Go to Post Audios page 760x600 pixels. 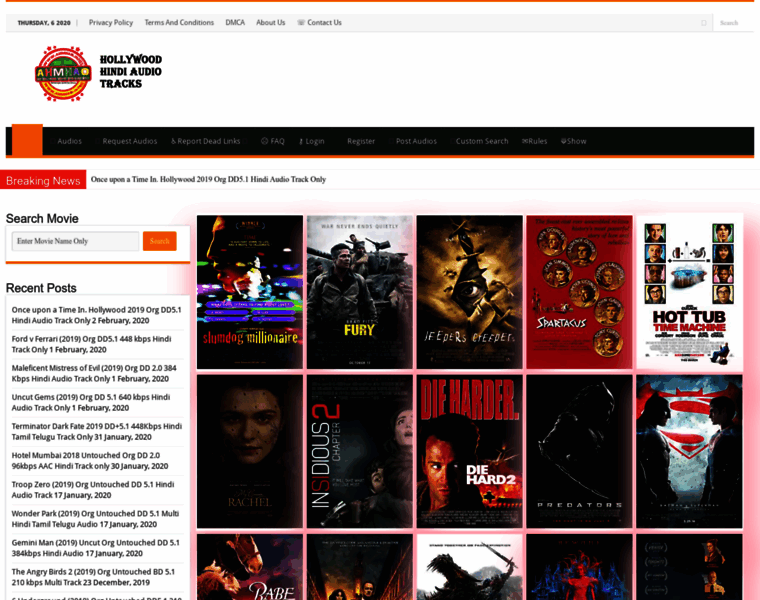point(416,141)
